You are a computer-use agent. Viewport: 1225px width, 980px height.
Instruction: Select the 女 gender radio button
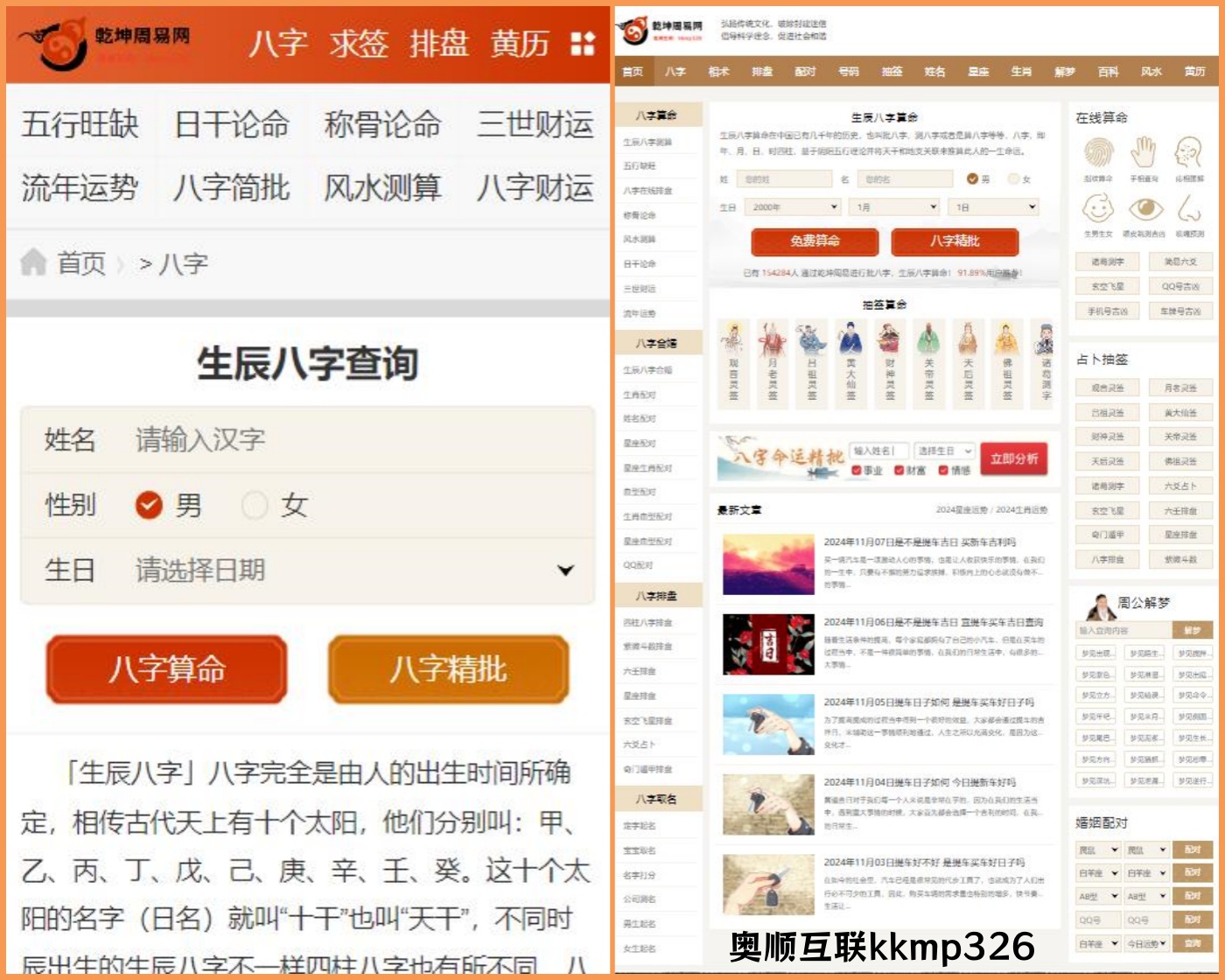(x=253, y=506)
